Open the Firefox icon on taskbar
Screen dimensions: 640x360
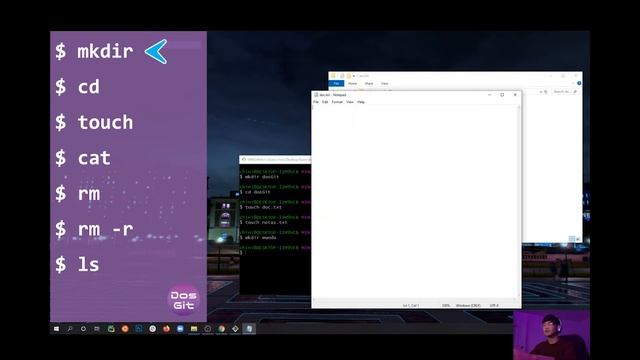click(x=166, y=329)
